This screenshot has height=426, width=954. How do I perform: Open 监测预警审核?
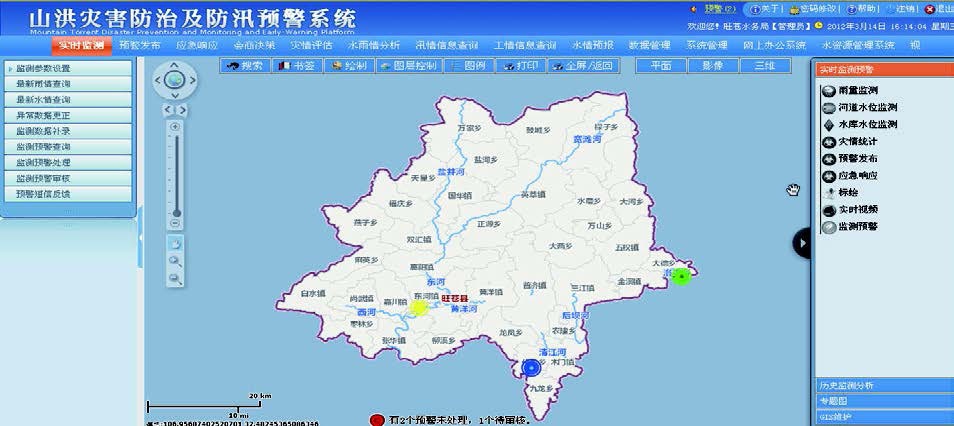(68, 178)
